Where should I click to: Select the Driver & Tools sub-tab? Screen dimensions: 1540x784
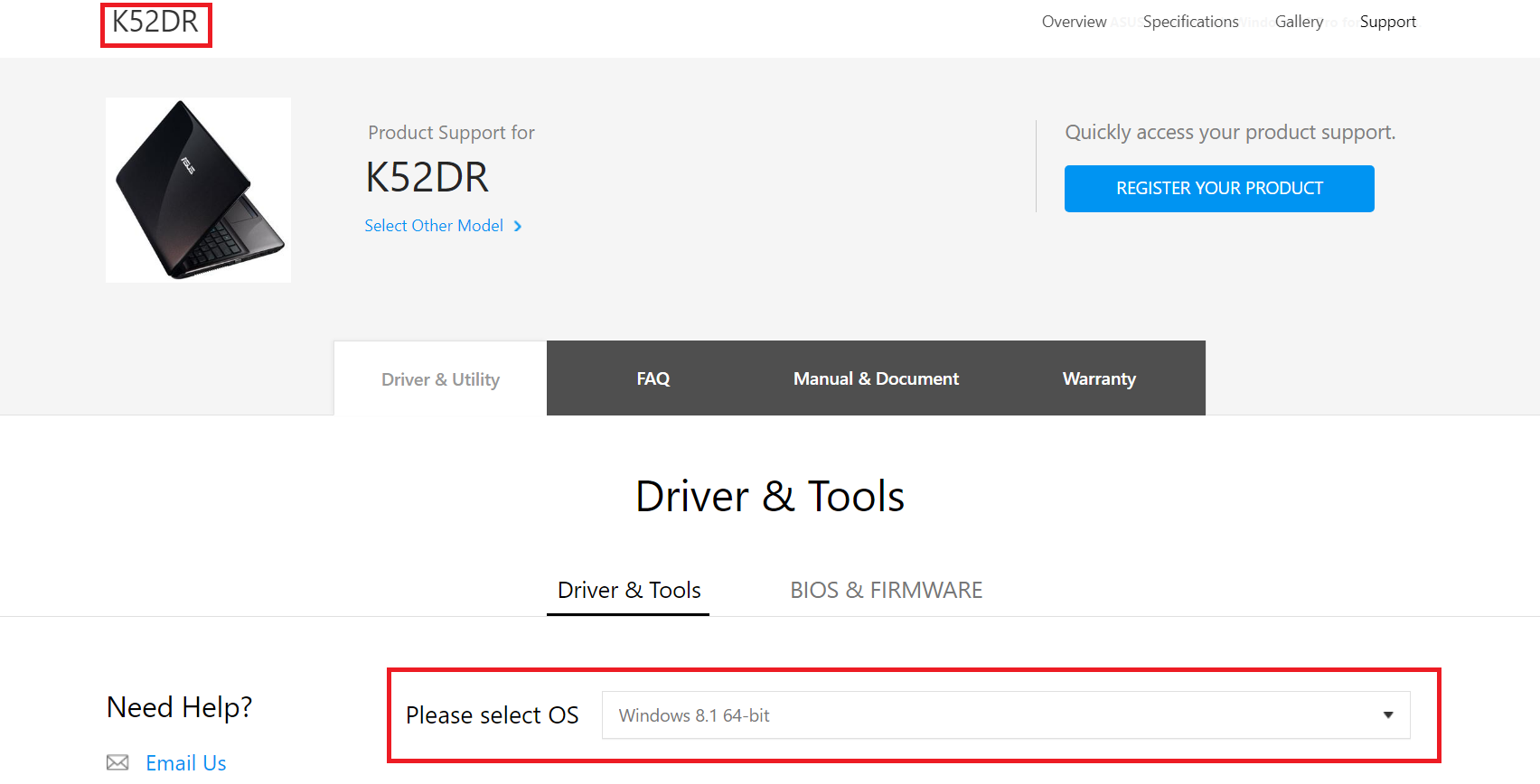[x=629, y=590]
